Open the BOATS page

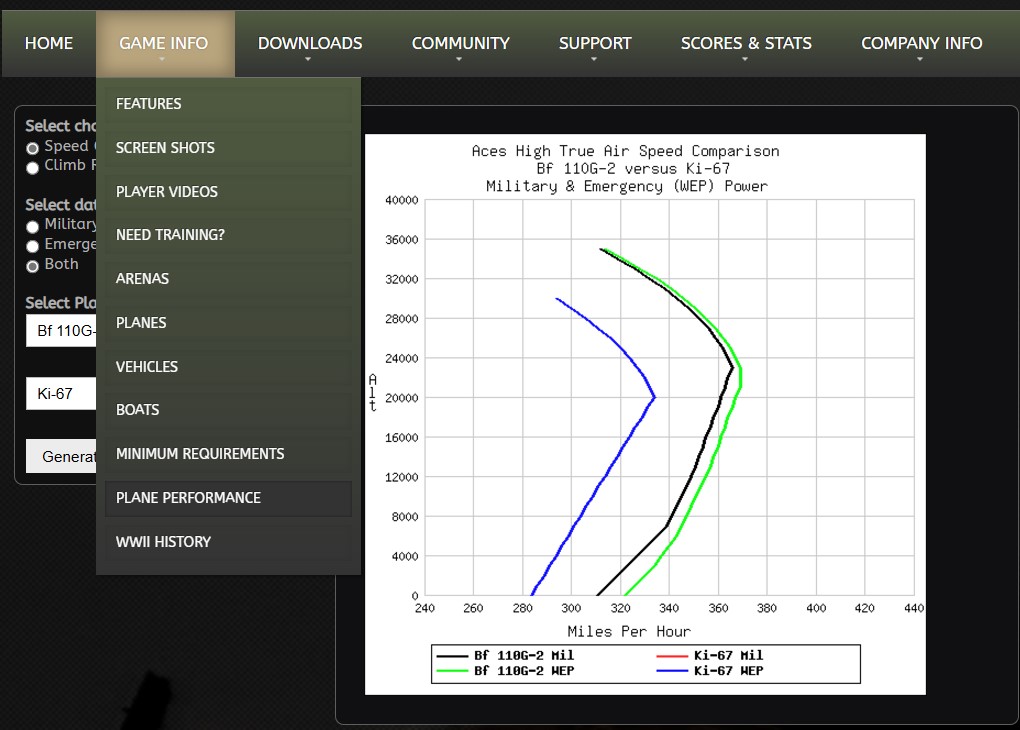click(228, 410)
